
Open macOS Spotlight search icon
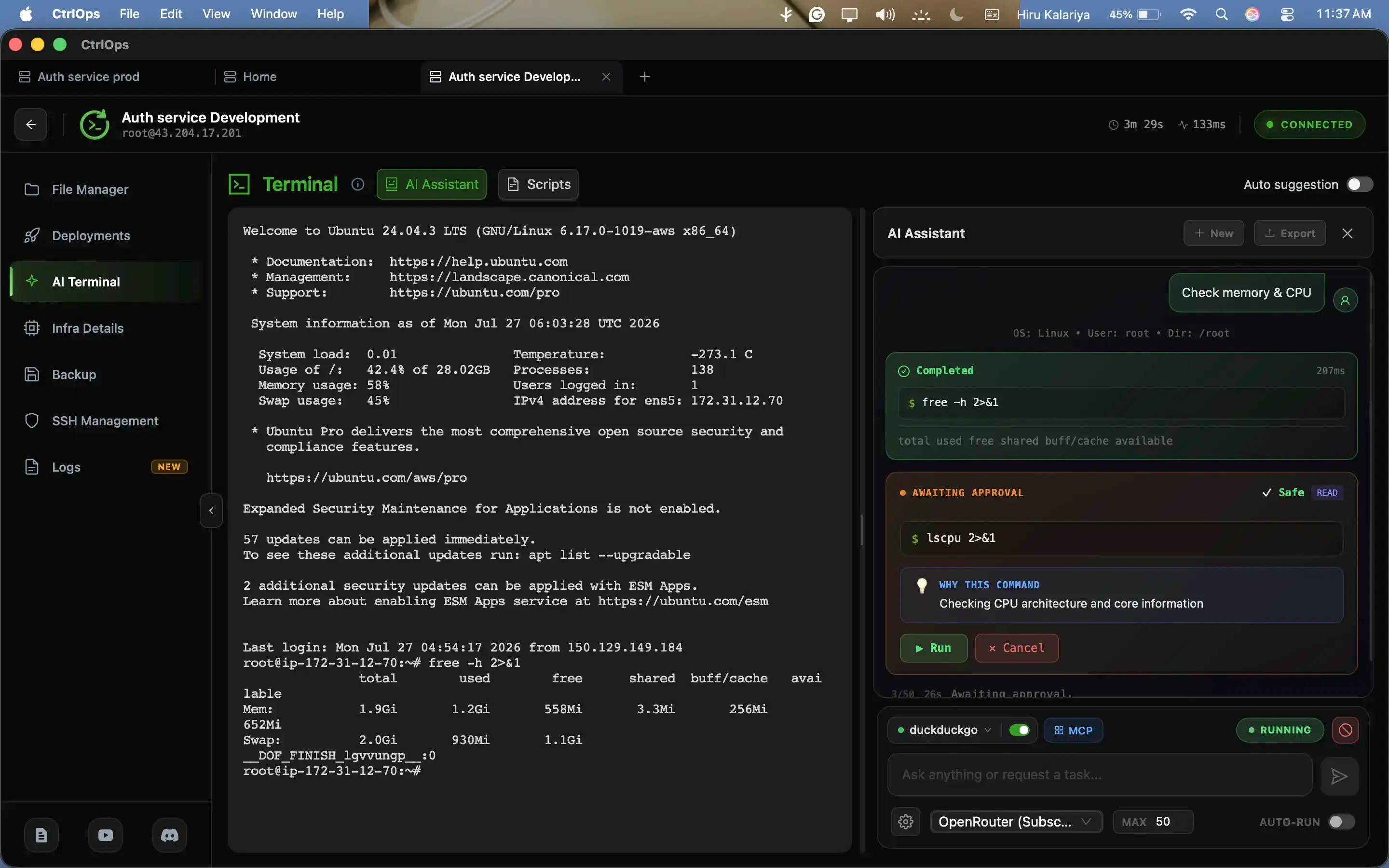[x=1221, y=14]
